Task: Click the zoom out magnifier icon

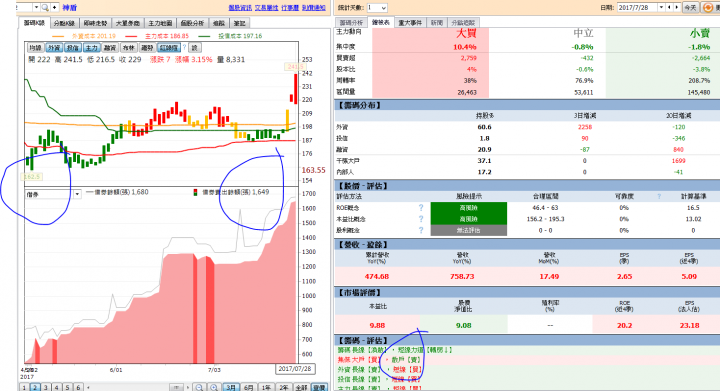Action: point(199,387)
